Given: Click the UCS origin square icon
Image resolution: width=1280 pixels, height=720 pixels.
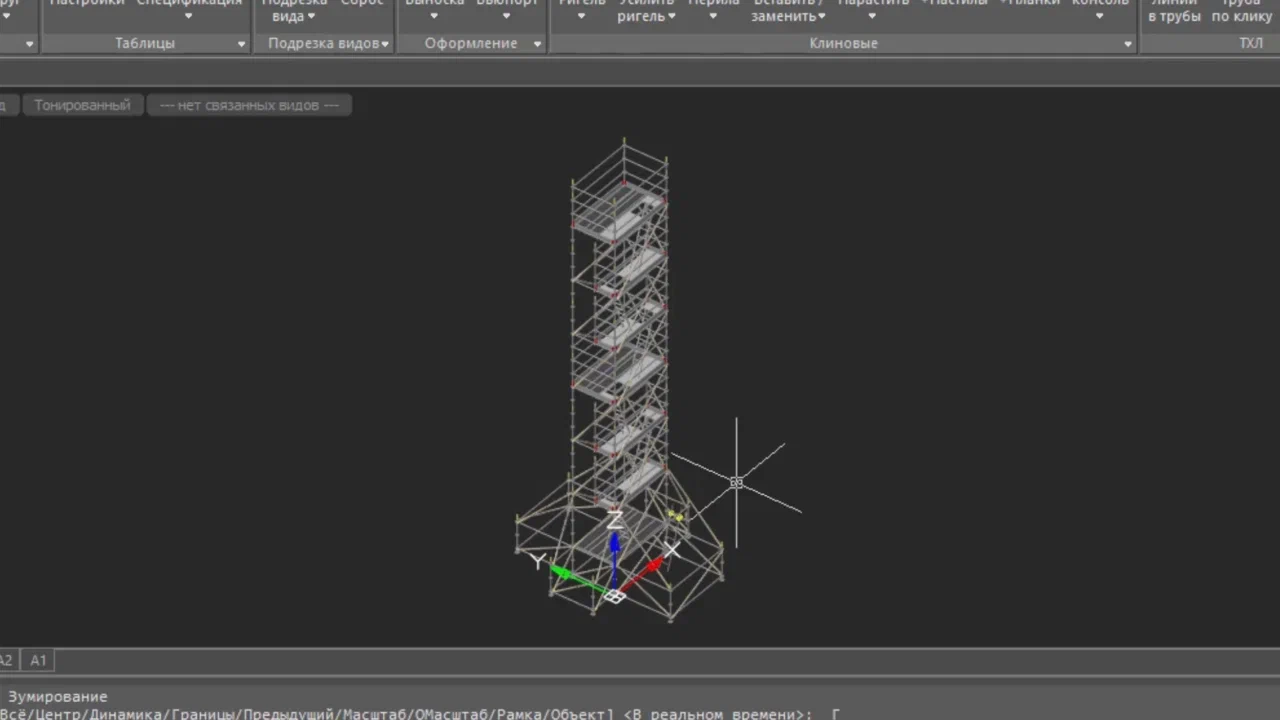Looking at the screenshot, I should point(615,596).
